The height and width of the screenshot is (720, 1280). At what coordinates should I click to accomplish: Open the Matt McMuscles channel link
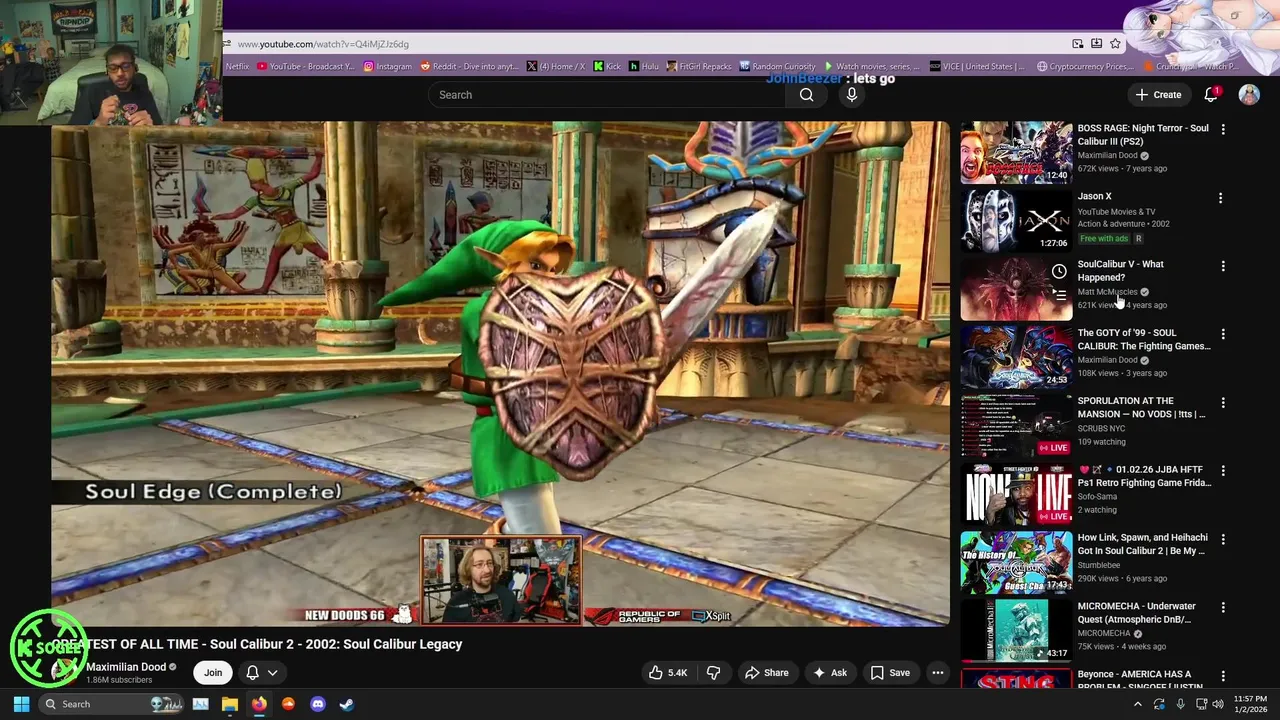[x=1107, y=292]
